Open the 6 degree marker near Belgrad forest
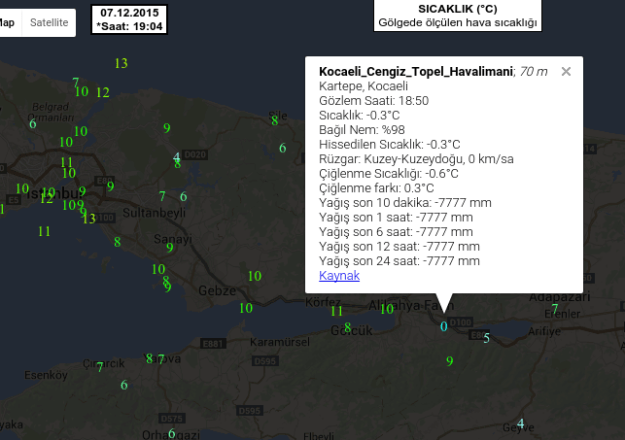The width and height of the screenshot is (625, 440). (x=33, y=124)
